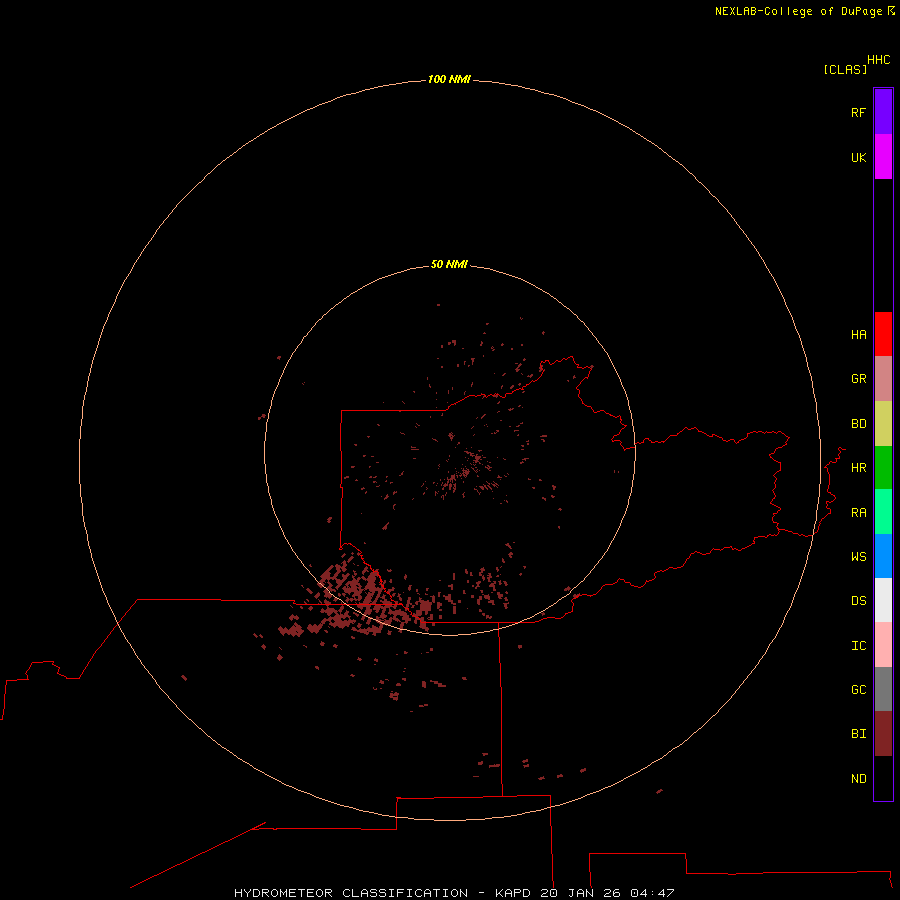Click the KAPD radar site identifier
The image size is (900, 900).
pos(513,893)
